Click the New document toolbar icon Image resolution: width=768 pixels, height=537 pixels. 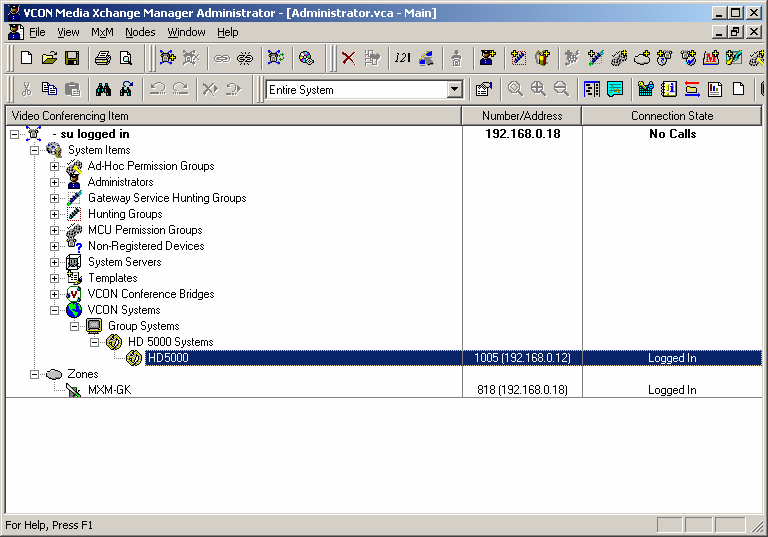[26, 58]
